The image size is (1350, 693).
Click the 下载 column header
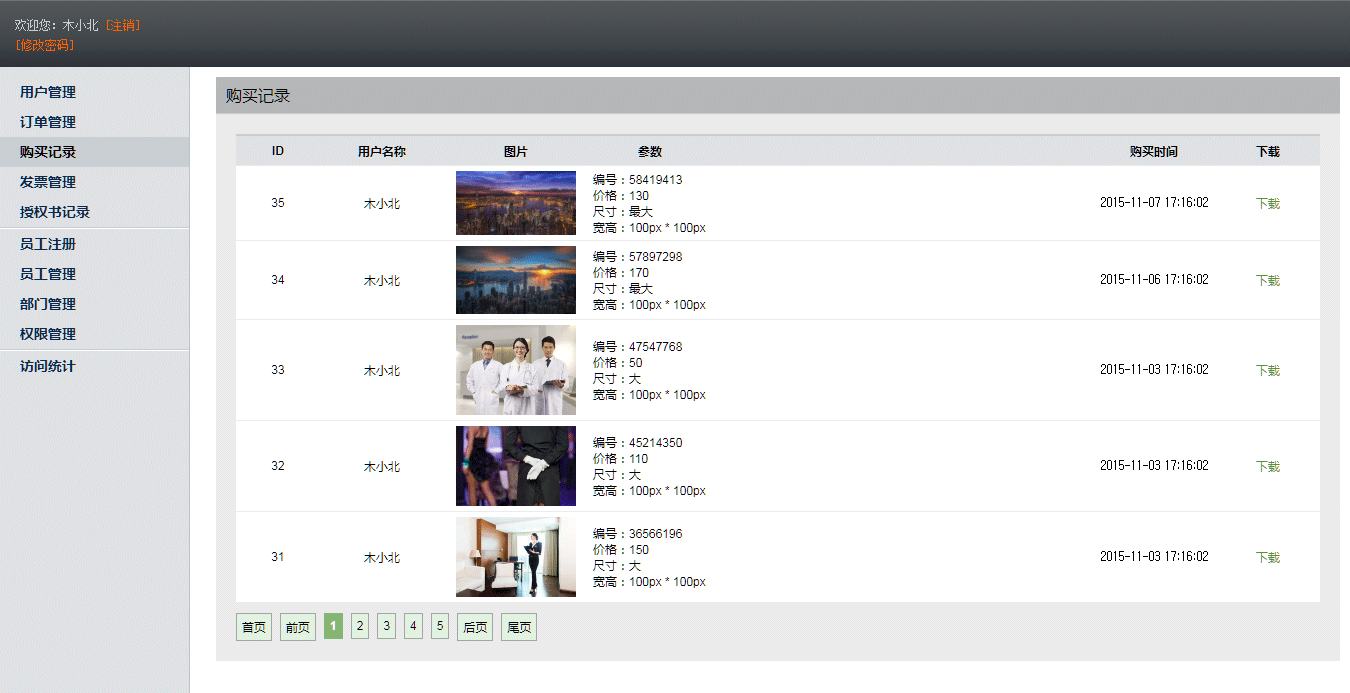click(1268, 152)
